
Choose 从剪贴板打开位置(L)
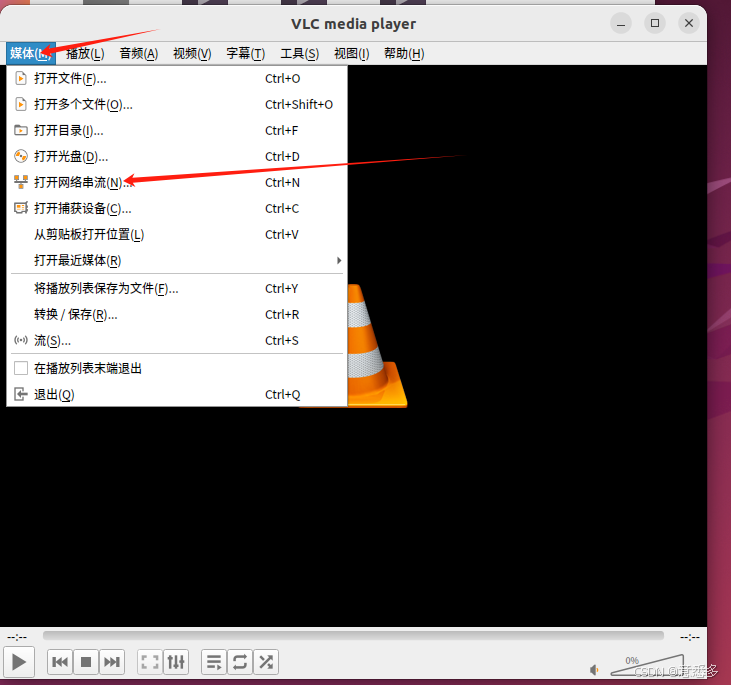click(177, 235)
